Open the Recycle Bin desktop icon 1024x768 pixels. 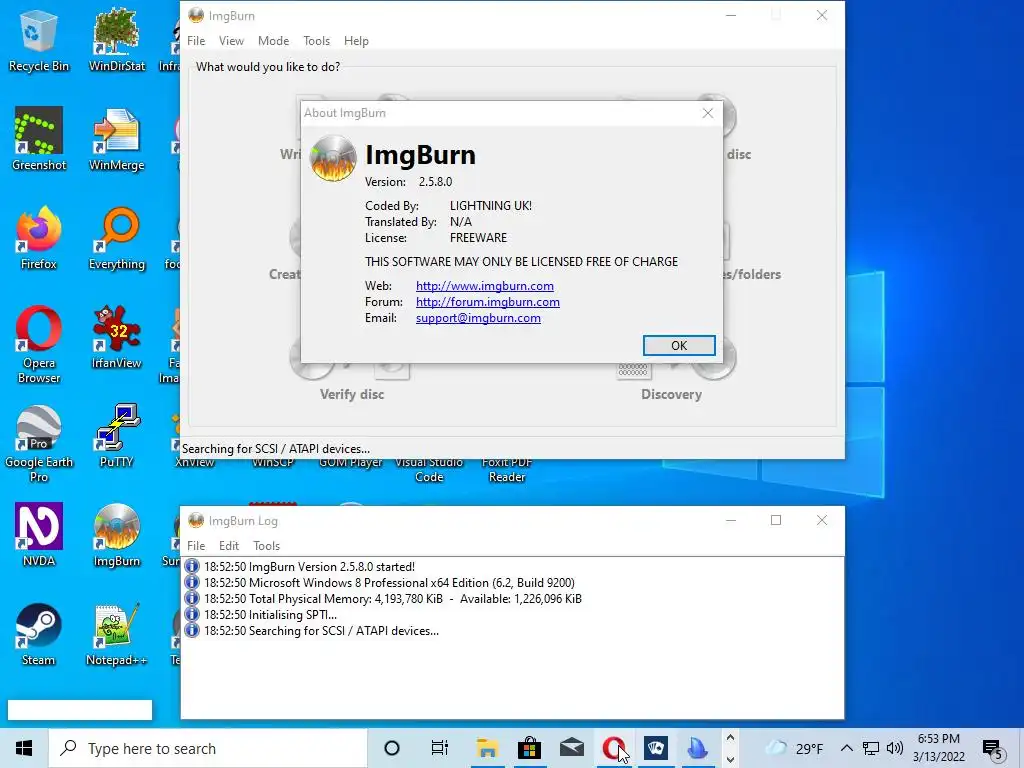click(39, 40)
